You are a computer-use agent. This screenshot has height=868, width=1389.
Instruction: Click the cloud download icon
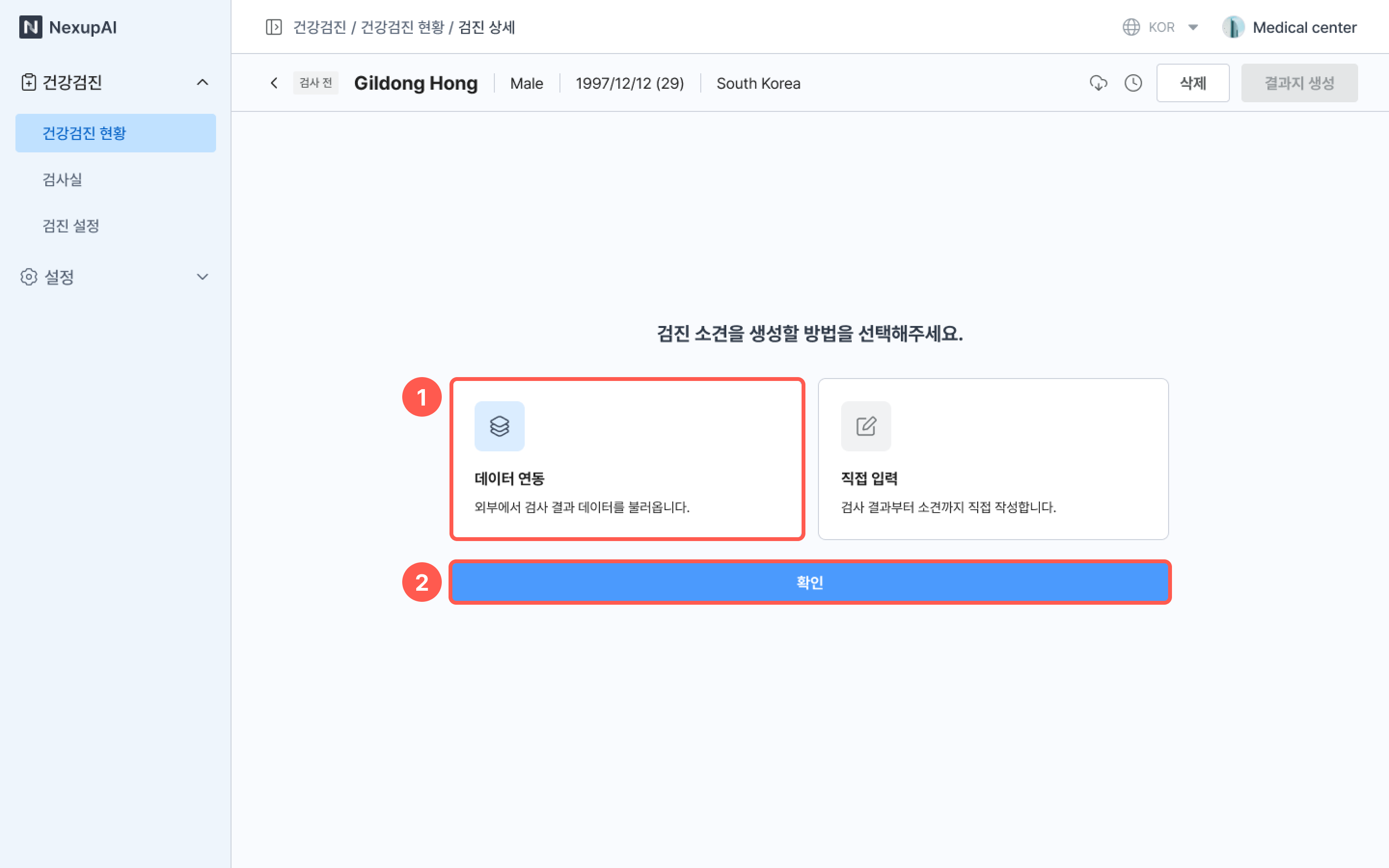click(1098, 83)
